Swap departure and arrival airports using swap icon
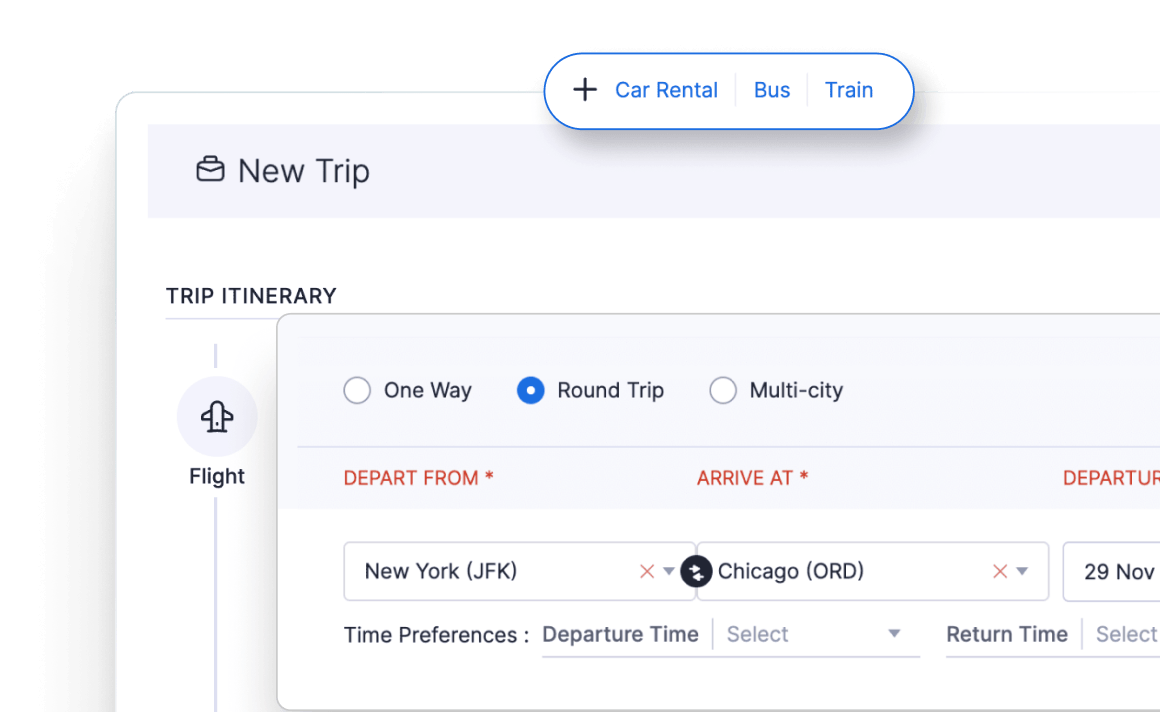 point(697,571)
